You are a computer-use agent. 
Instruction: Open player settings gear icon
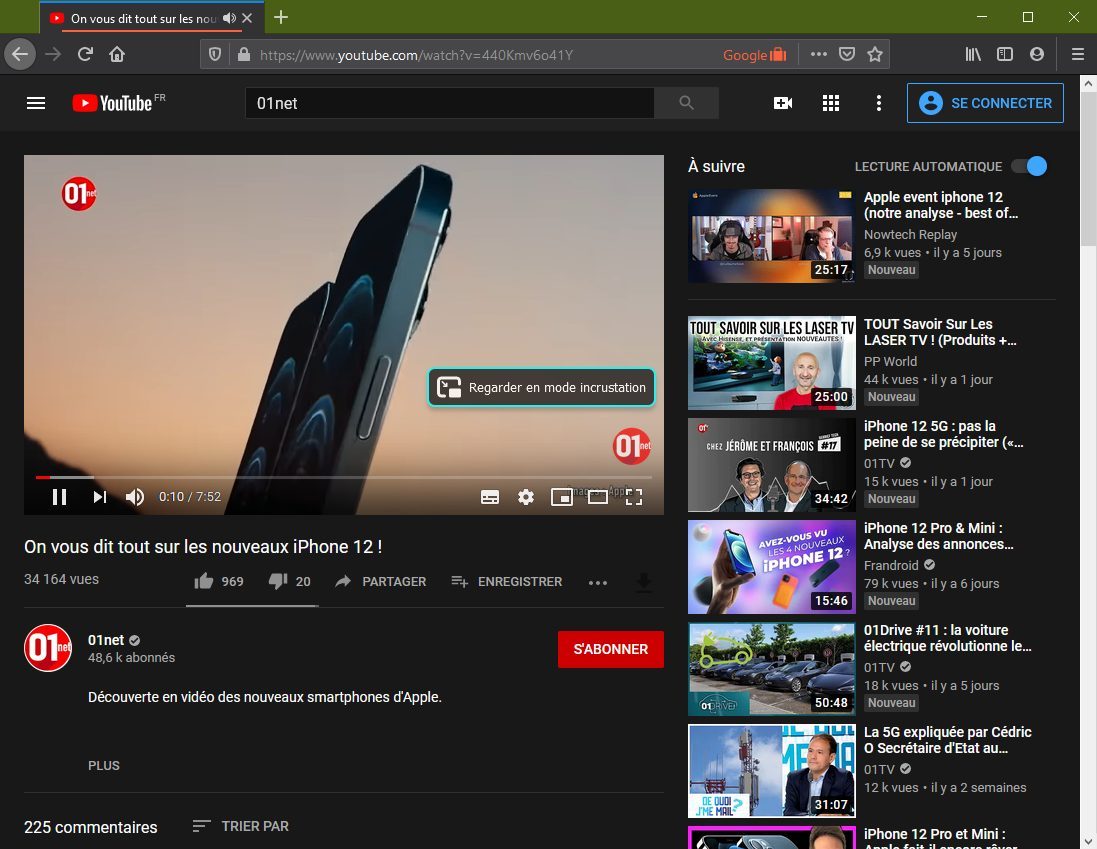pos(525,497)
